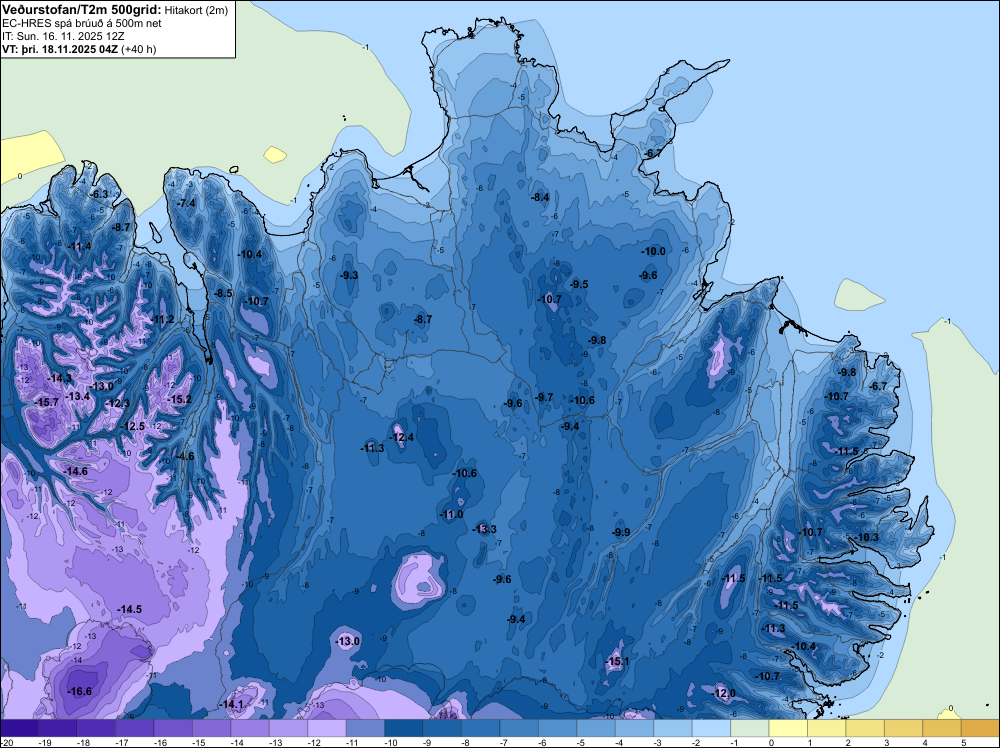This screenshot has width=1000, height=748.
Task: Click the -15.1 temperature value
Action: tap(617, 661)
